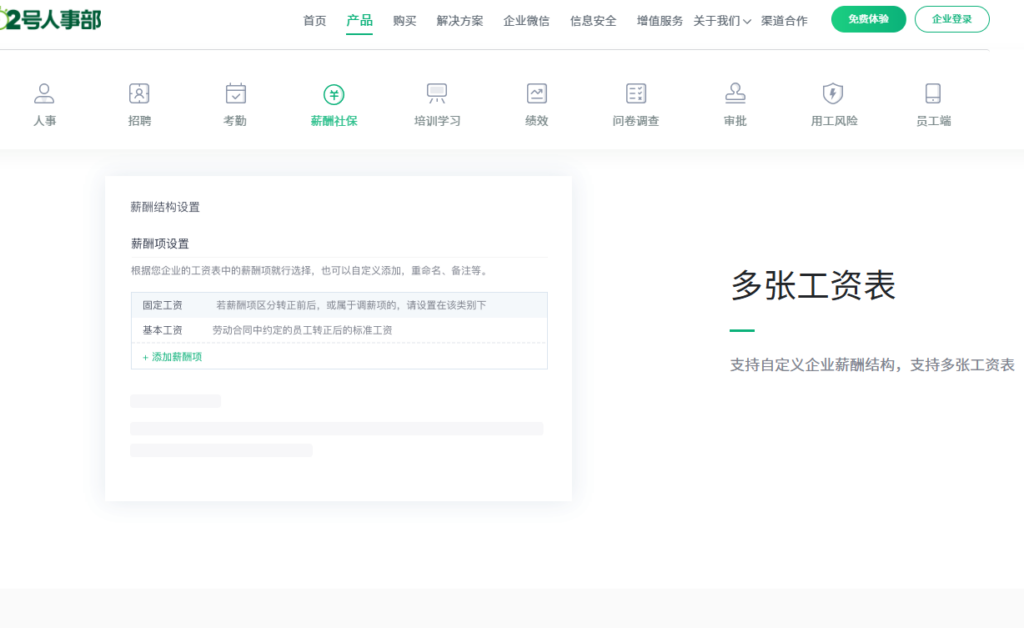Image resolution: width=1024 pixels, height=628 pixels.
Task: Select the 人事 (HR) module icon
Action: tap(44, 100)
